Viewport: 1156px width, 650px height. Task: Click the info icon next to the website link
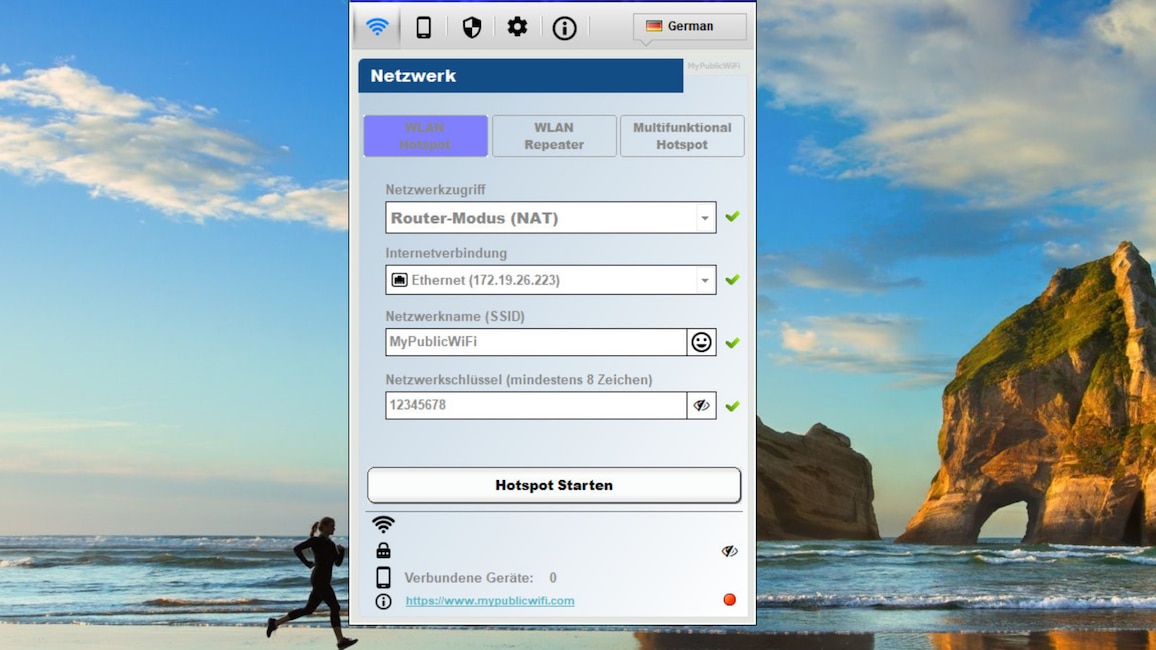383,601
